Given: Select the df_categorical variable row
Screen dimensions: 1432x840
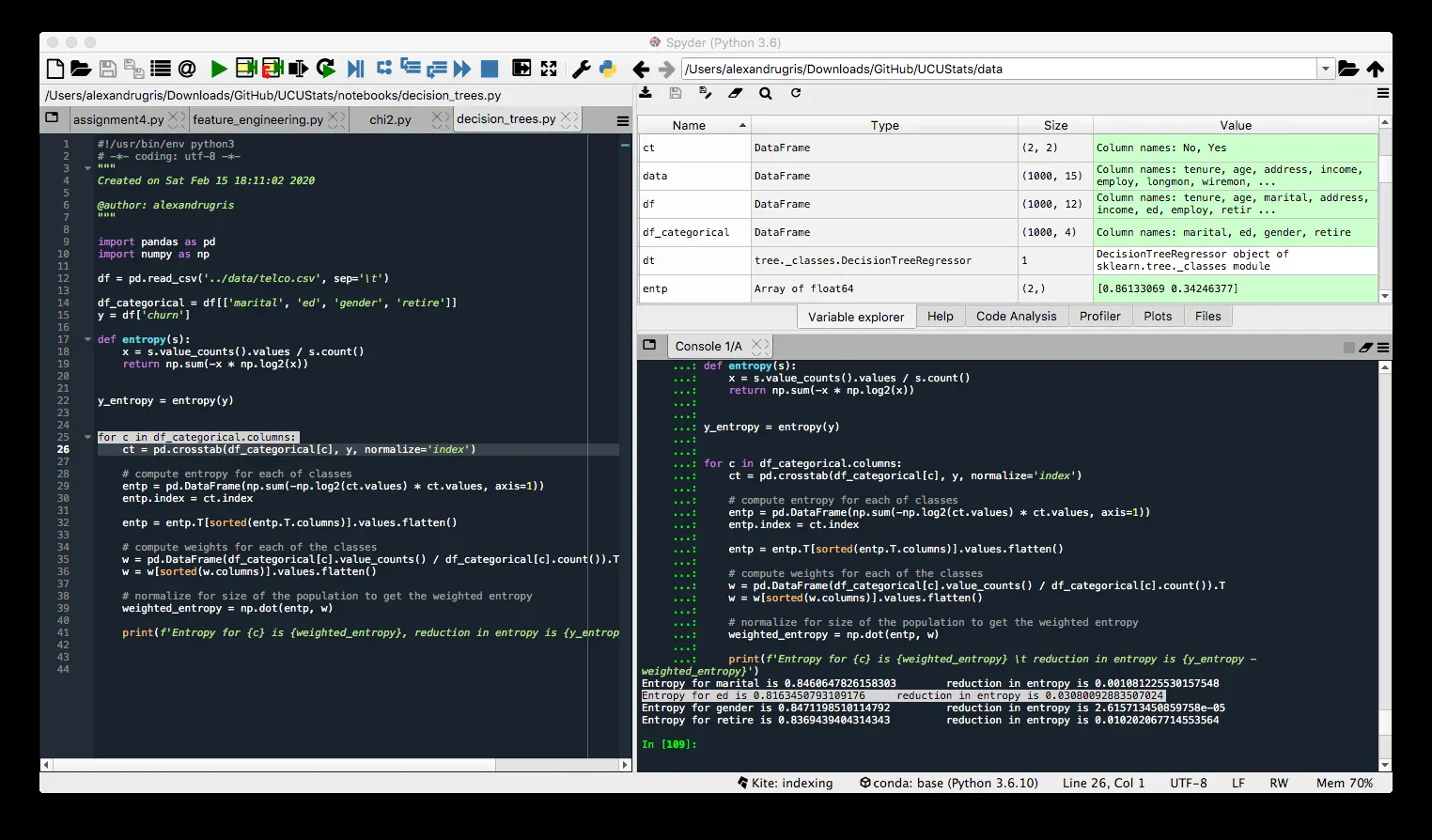Looking at the screenshot, I should coord(1007,232).
